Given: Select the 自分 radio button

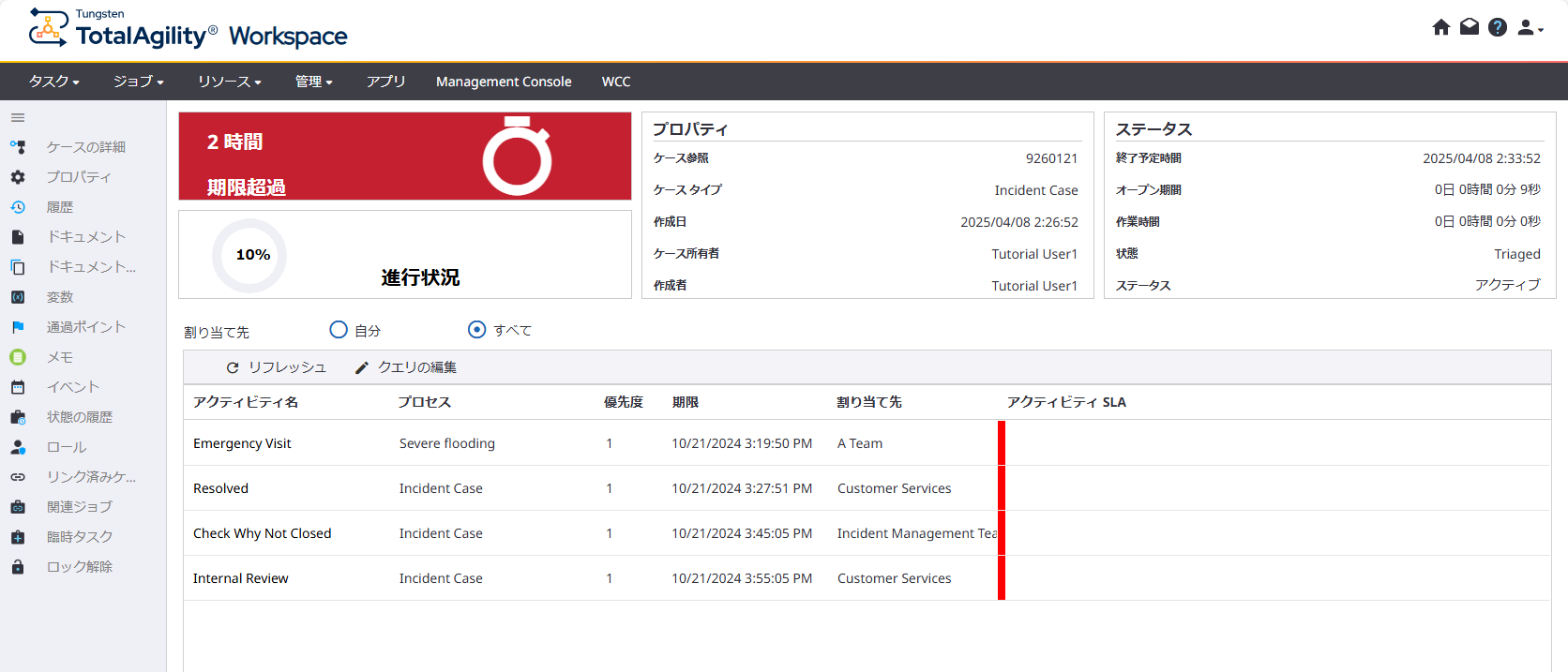Looking at the screenshot, I should (x=339, y=330).
